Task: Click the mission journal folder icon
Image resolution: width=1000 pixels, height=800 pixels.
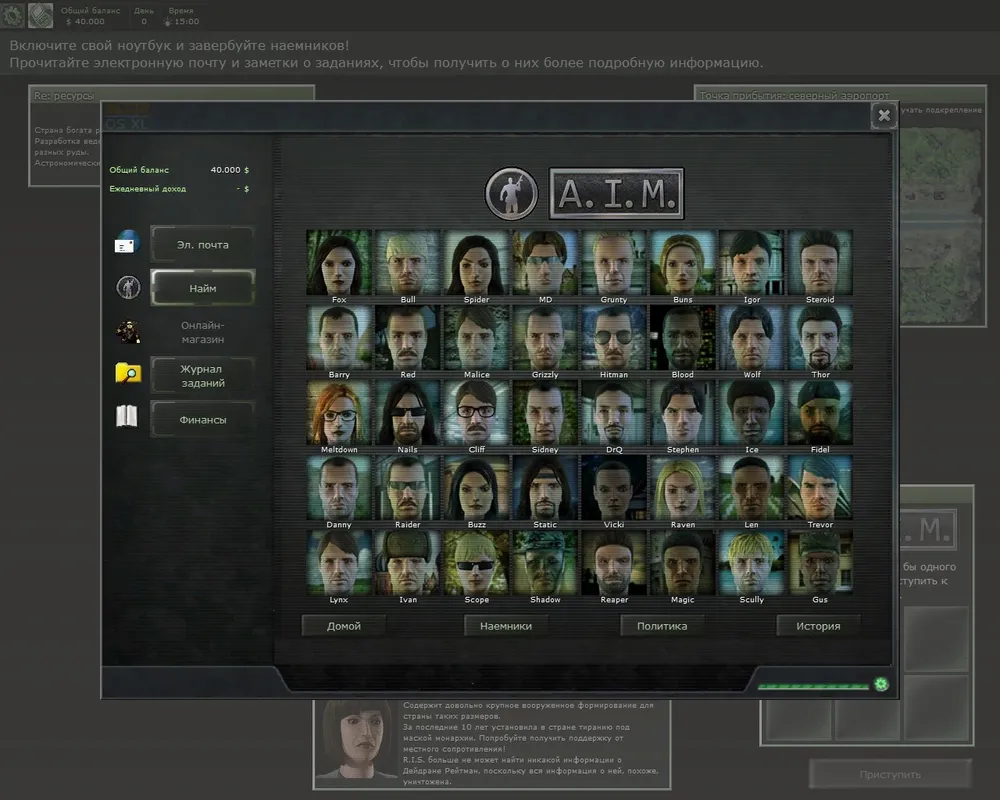Action: tap(127, 375)
